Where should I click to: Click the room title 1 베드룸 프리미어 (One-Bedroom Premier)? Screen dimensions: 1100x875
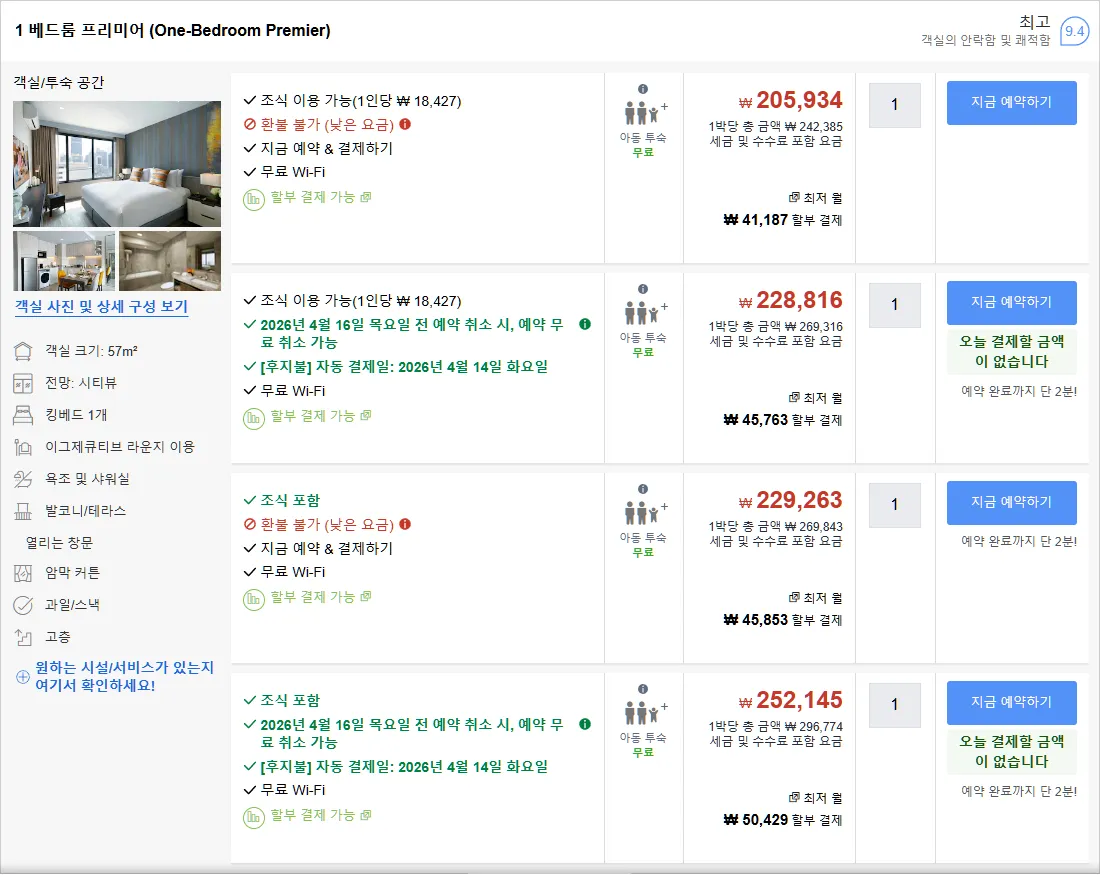173,31
